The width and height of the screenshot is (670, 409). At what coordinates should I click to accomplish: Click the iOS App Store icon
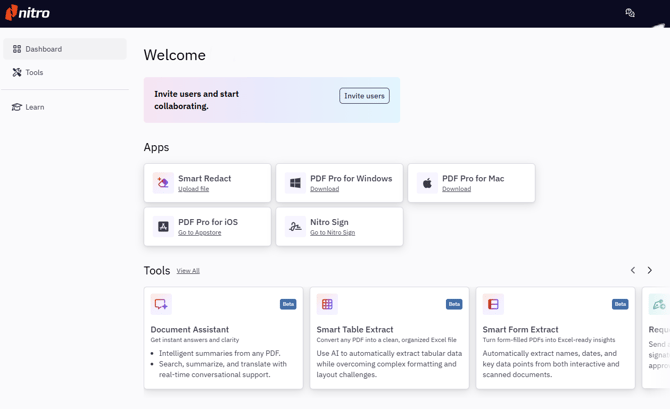click(x=163, y=227)
